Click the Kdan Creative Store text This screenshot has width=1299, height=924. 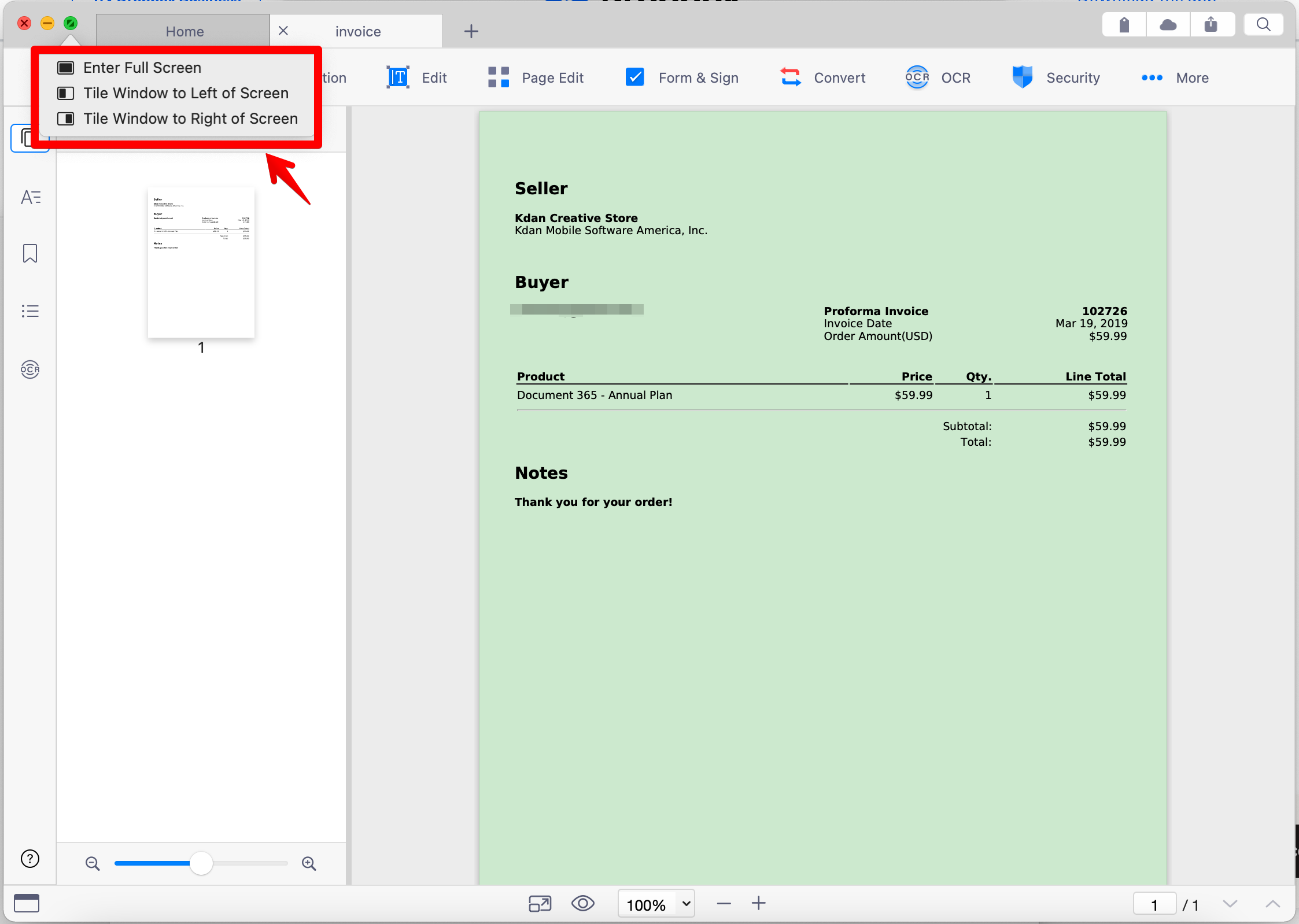[576, 218]
